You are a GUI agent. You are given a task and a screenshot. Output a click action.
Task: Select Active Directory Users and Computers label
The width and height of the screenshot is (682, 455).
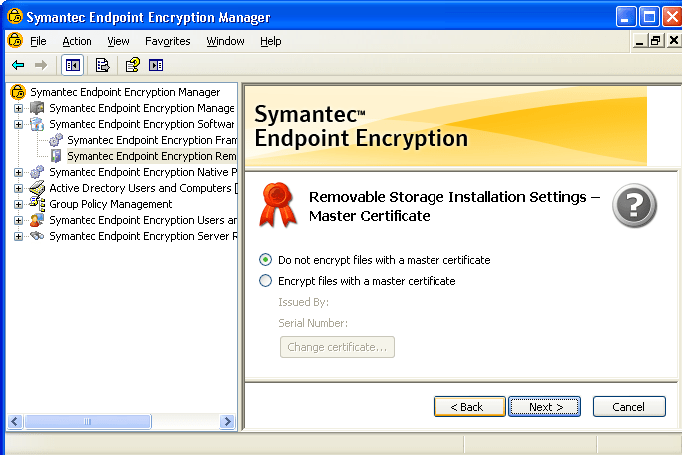point(140,188)
